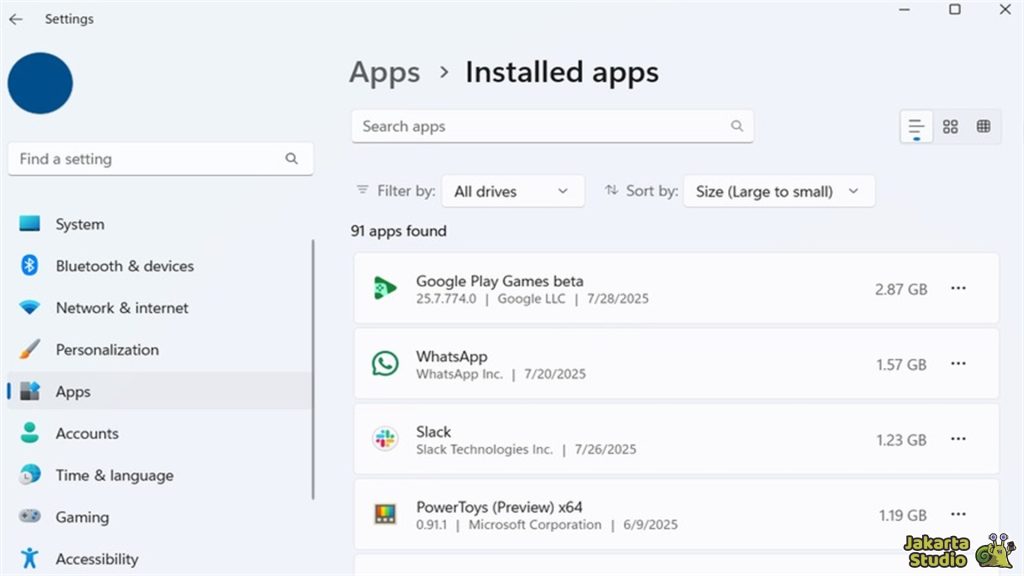Open Personalization settings
This screenshot has height=576, width=1024.
107,349
